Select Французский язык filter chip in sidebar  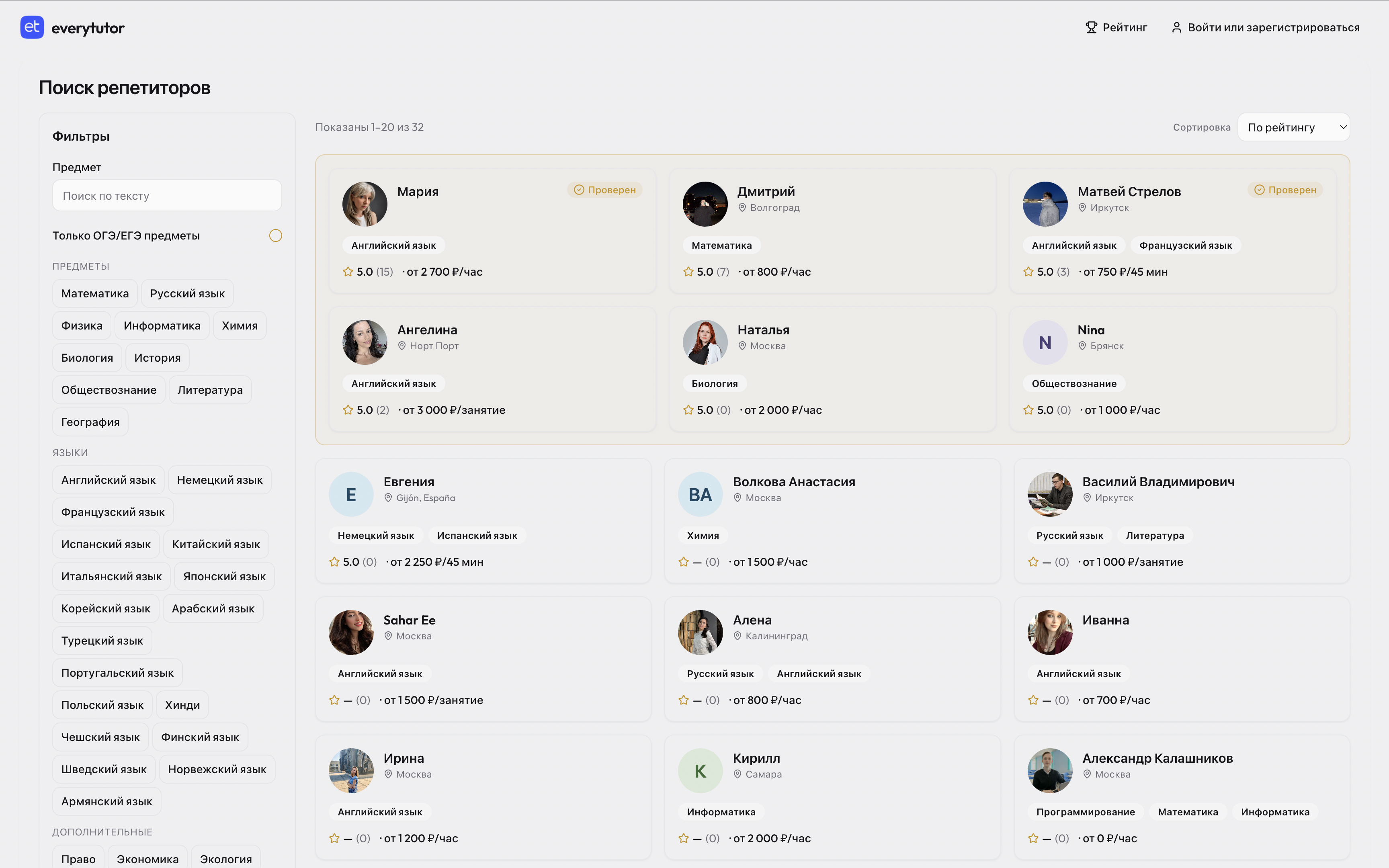113,512
